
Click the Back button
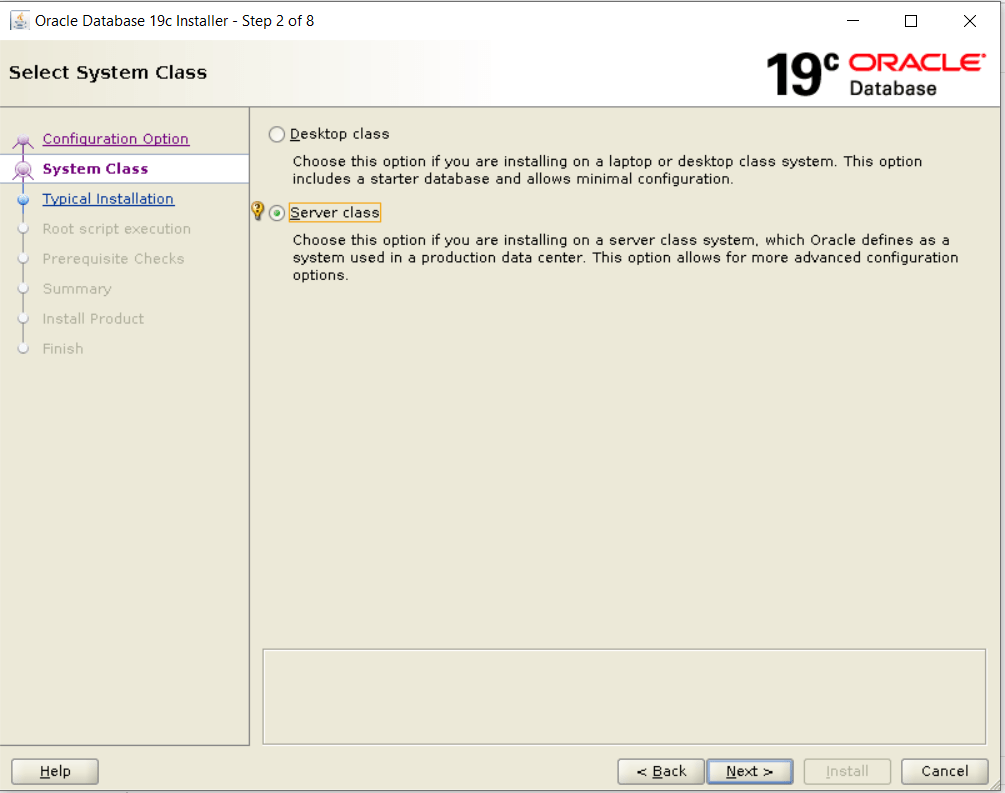(x=661, y=771)
